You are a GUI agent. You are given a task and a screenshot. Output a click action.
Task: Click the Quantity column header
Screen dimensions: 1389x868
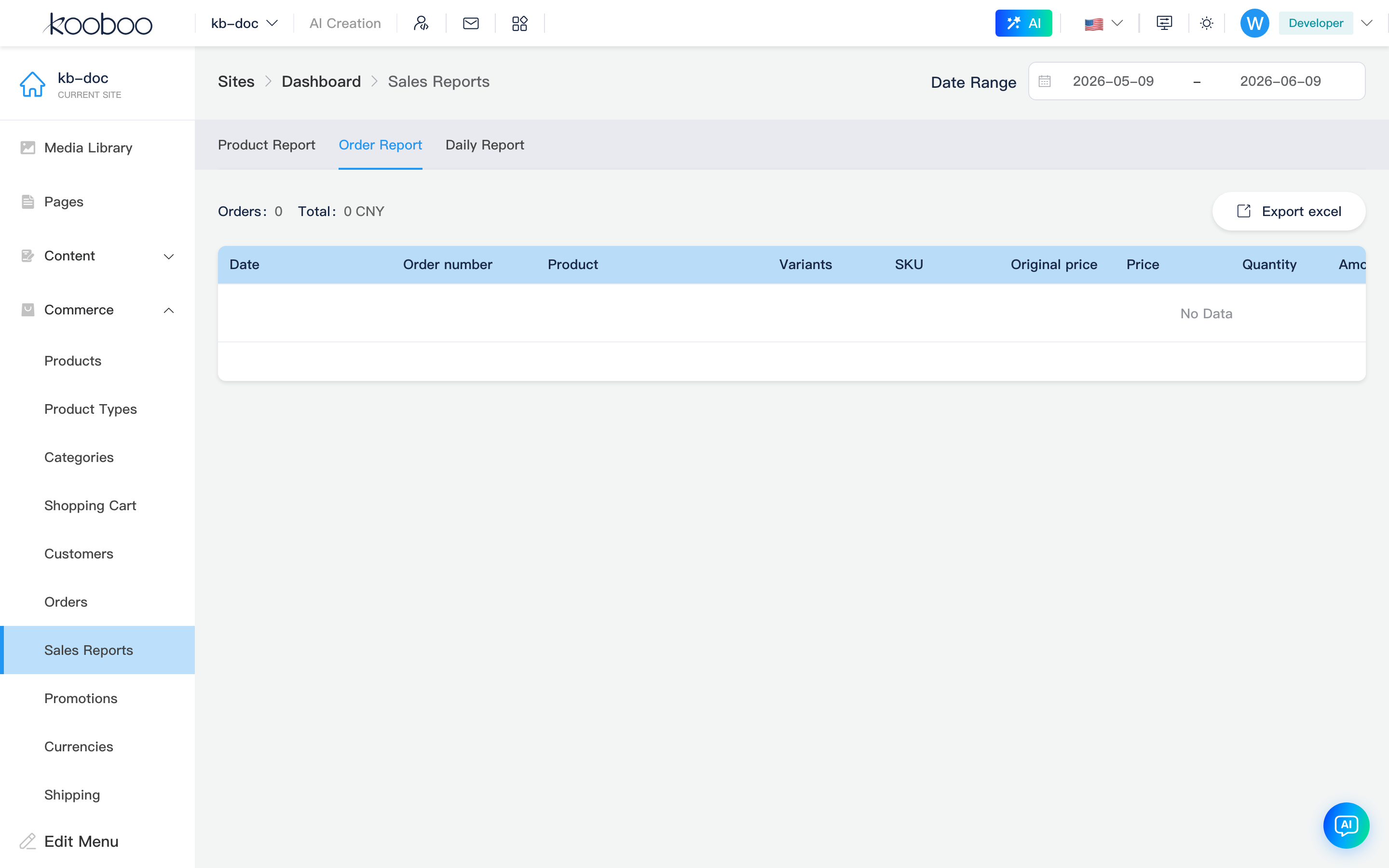1269,265
